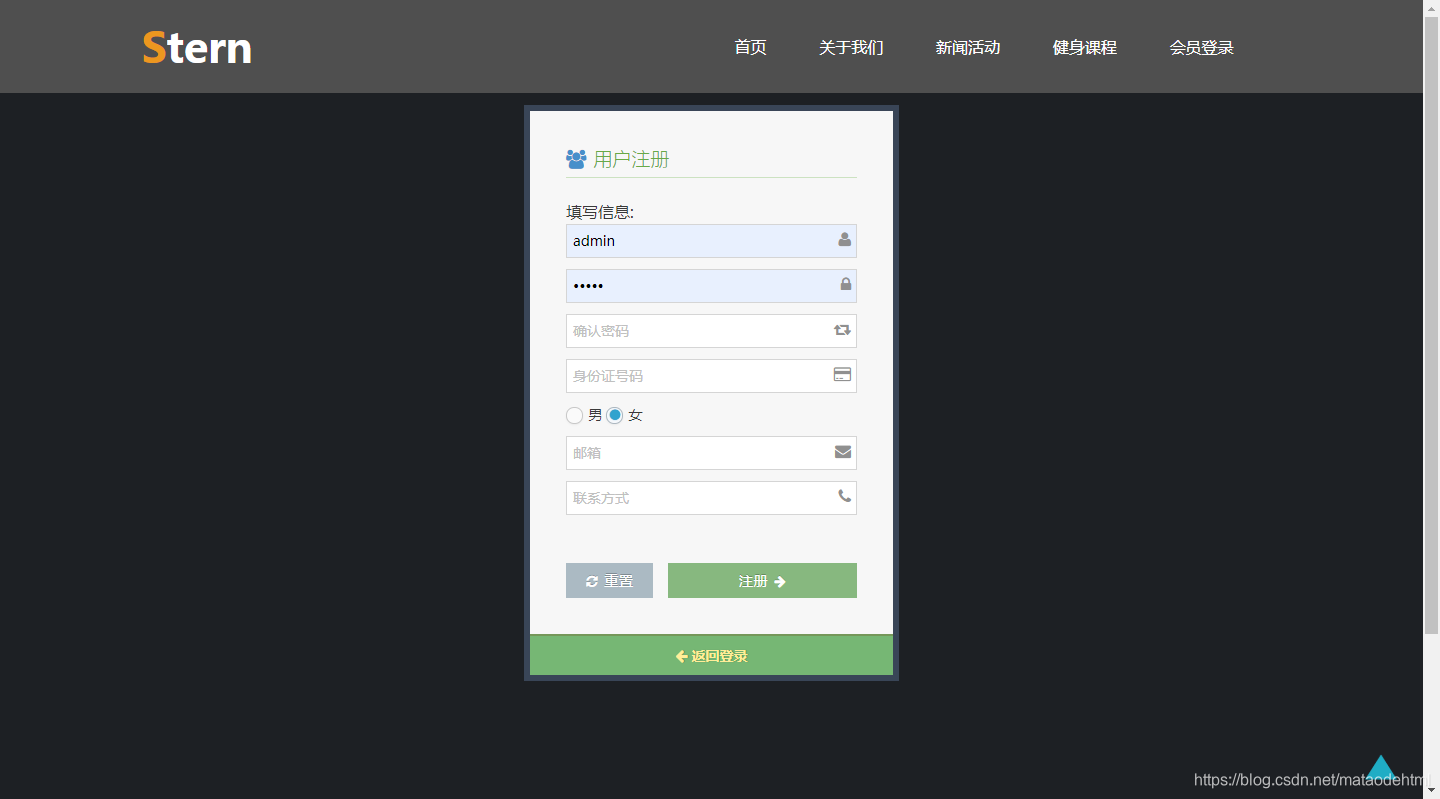The width and height of the screenshot is (1440, 799).
Task: Click the 确认密码 input field
Action: (x=700, y=330)
